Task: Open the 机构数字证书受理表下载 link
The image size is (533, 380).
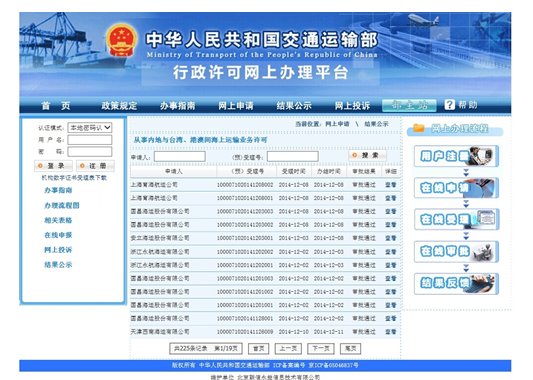Action: click(74, 178)
